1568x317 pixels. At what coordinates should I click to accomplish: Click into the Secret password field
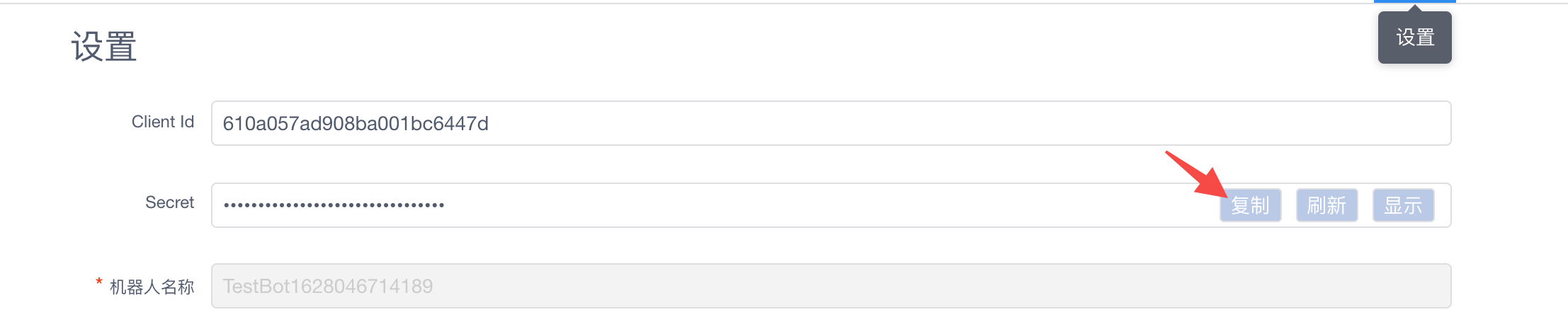coord(708,205)
